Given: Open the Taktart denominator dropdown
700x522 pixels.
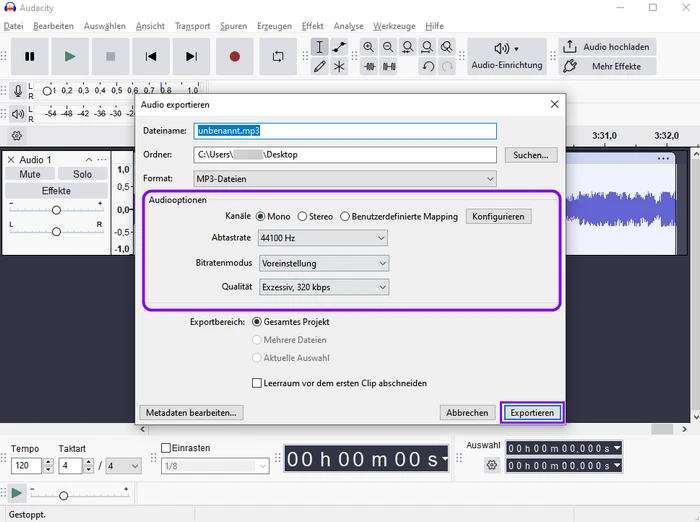Looking at the screenshot, I should (124, 466).
